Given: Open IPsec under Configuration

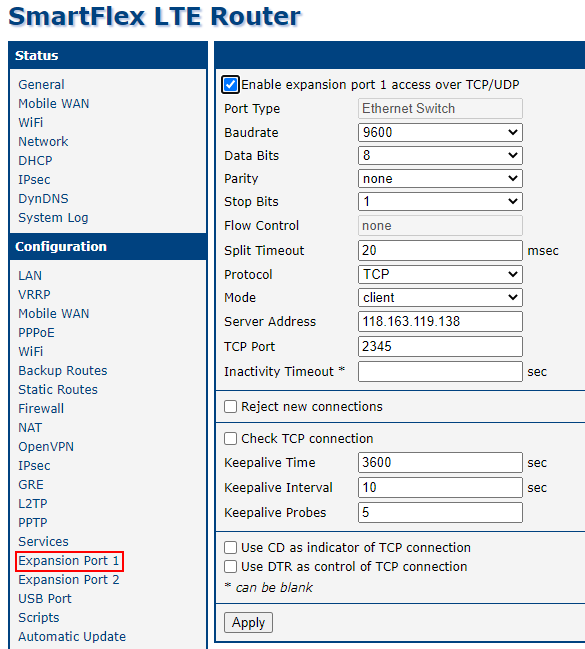Looking at the screenshot, I should tap(34, 466).
